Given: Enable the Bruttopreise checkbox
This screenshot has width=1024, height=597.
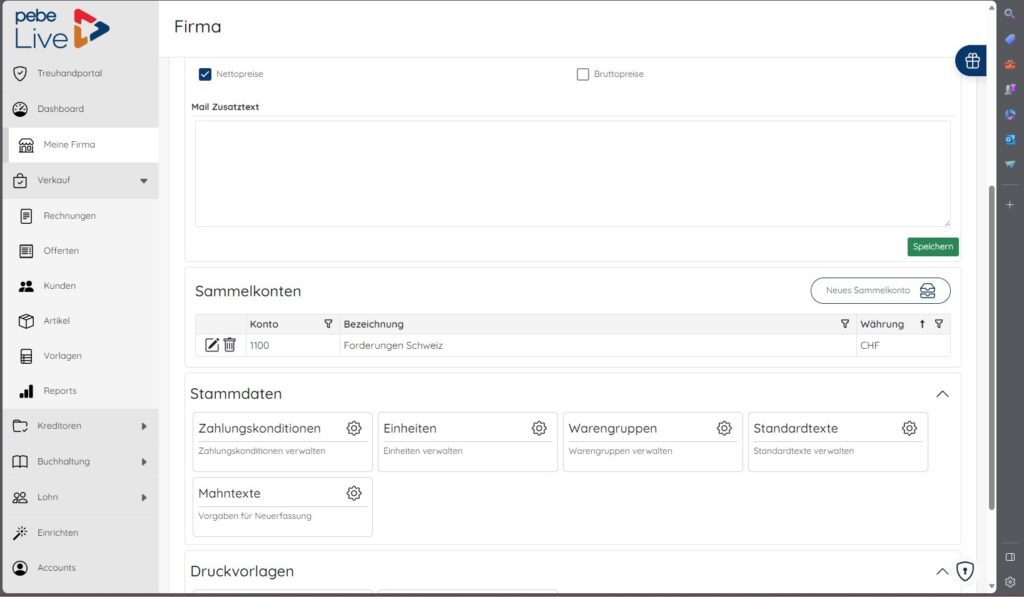Looking at the screenshot, I should click(x=583, y=74).
